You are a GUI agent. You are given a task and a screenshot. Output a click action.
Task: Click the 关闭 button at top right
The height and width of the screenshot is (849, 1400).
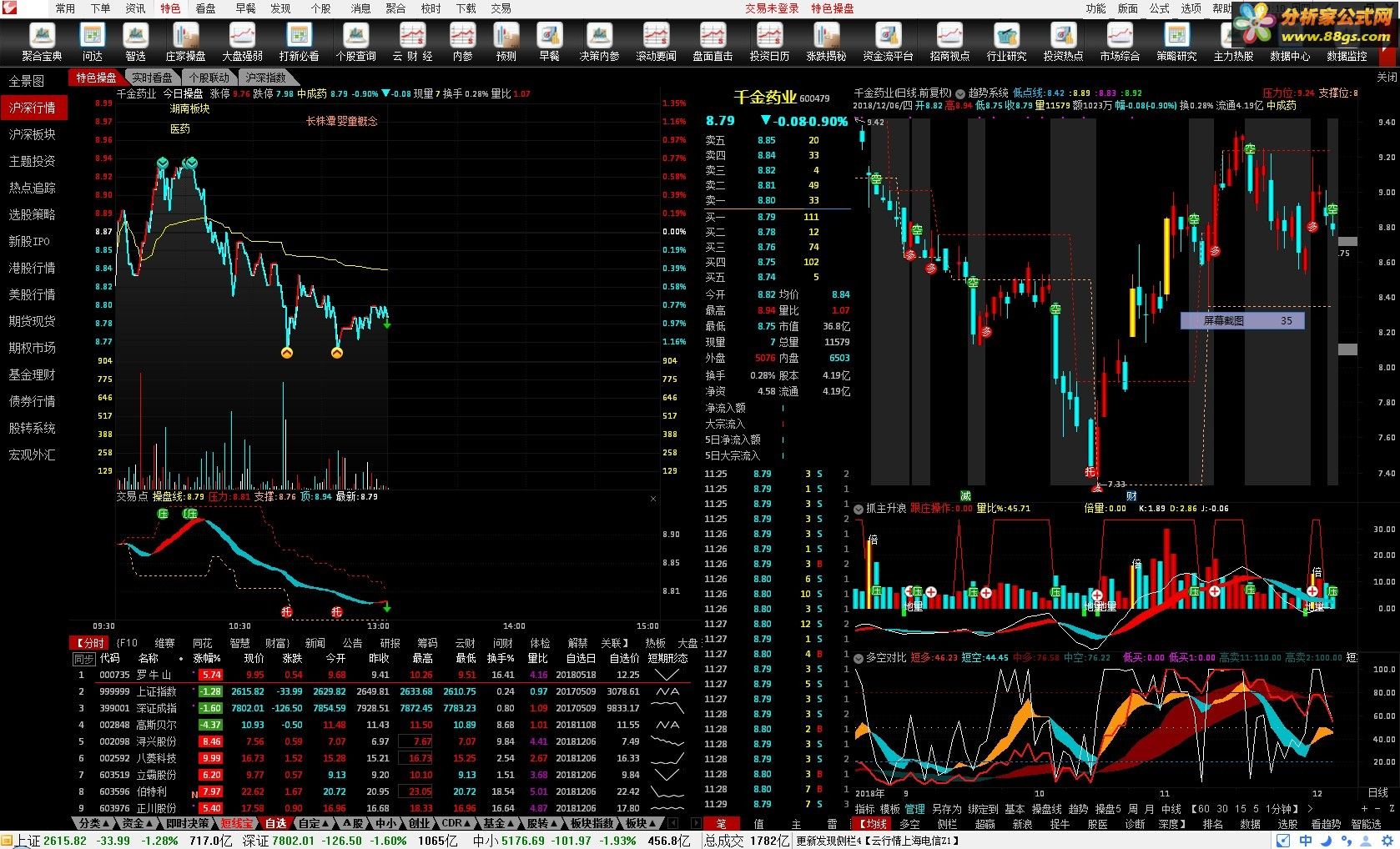(1387, 77)
